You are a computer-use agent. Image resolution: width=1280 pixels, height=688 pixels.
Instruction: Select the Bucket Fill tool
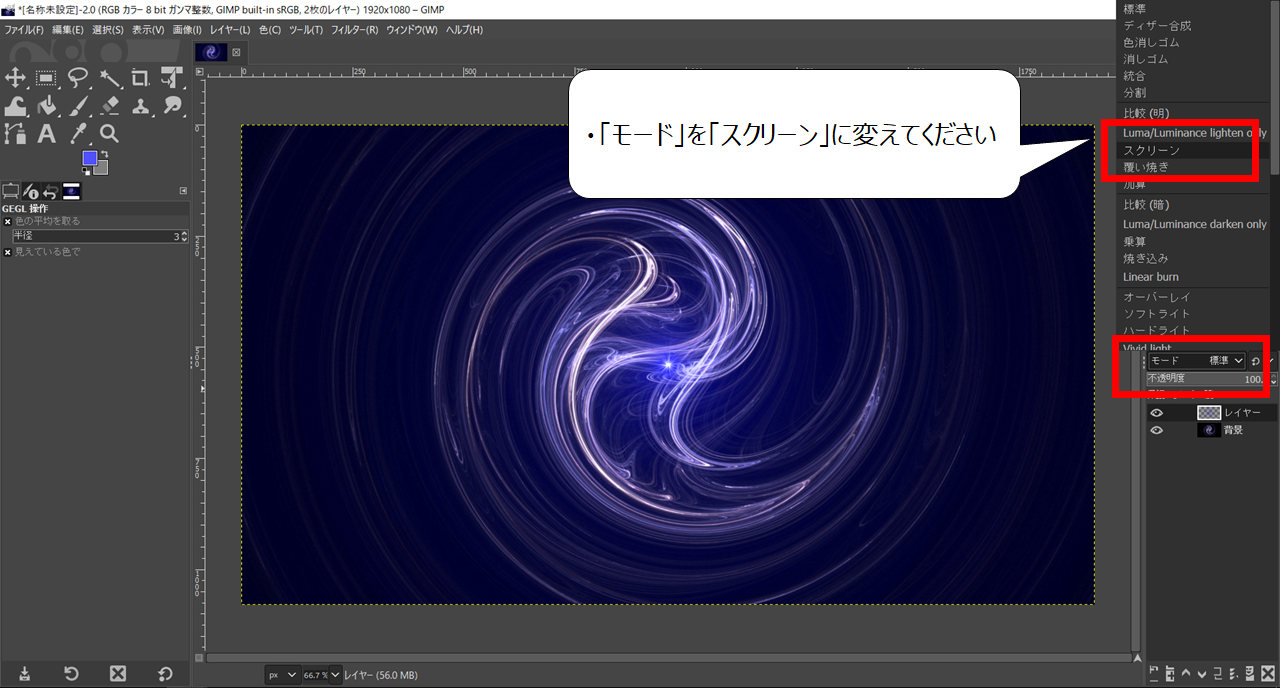(46, 105)
